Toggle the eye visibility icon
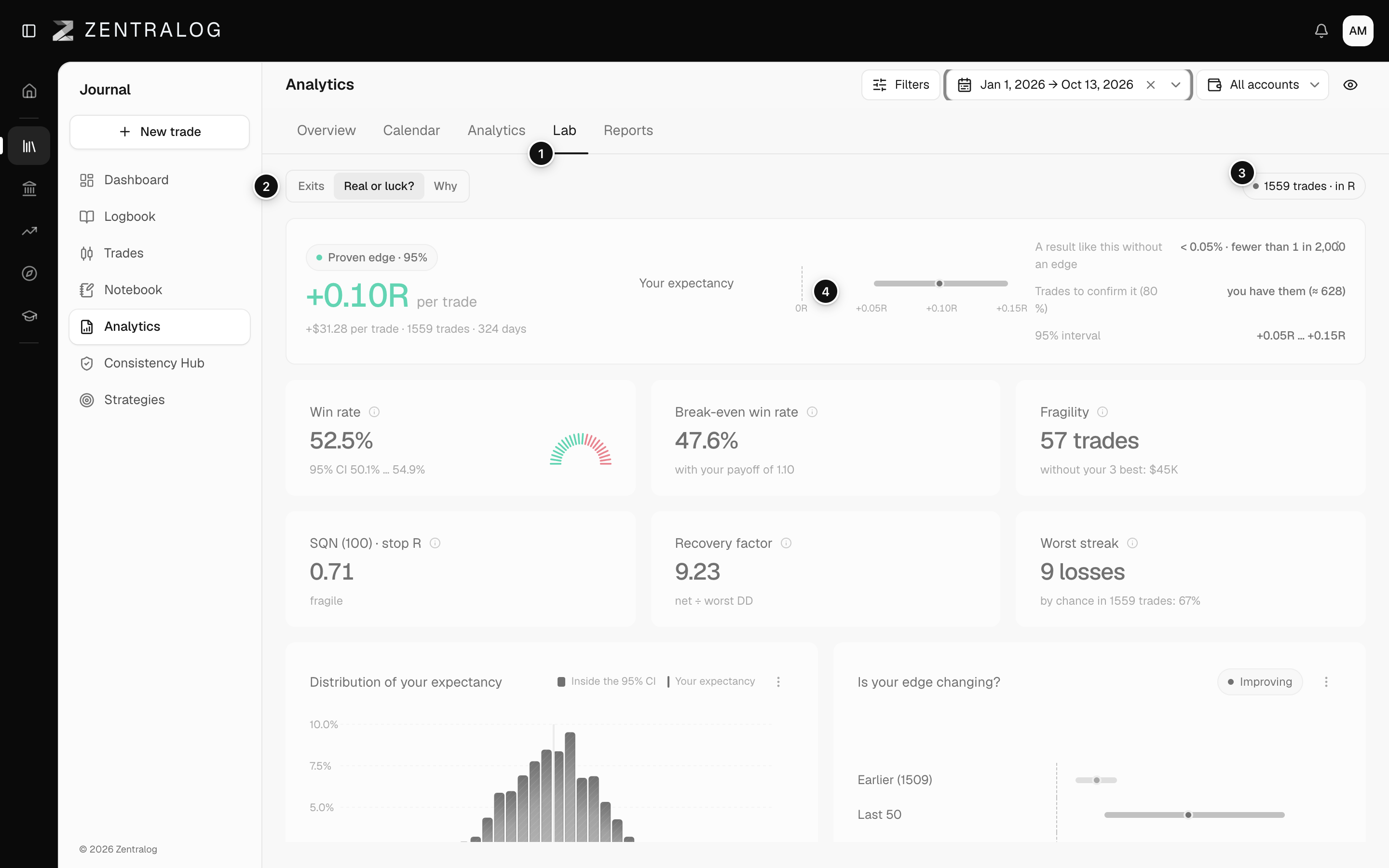This screenshot has width=1389, height=868. pyautogui.click(x=1350, y=85)
